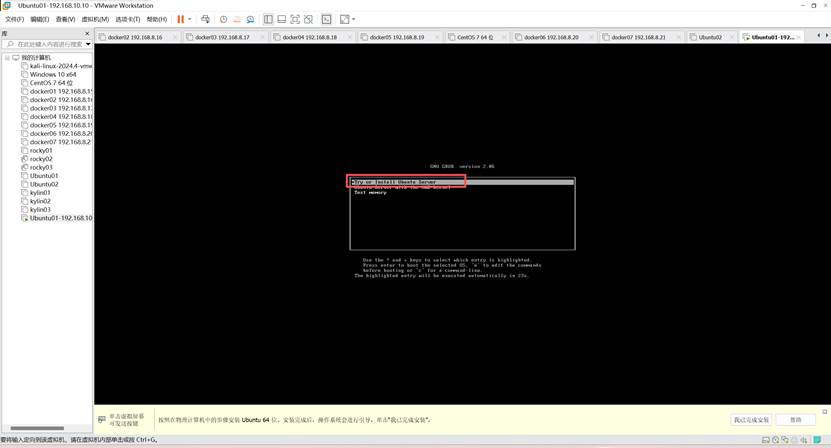
Task: Close the install hint bar with corner icon
Action: click(x=825, y=411)
